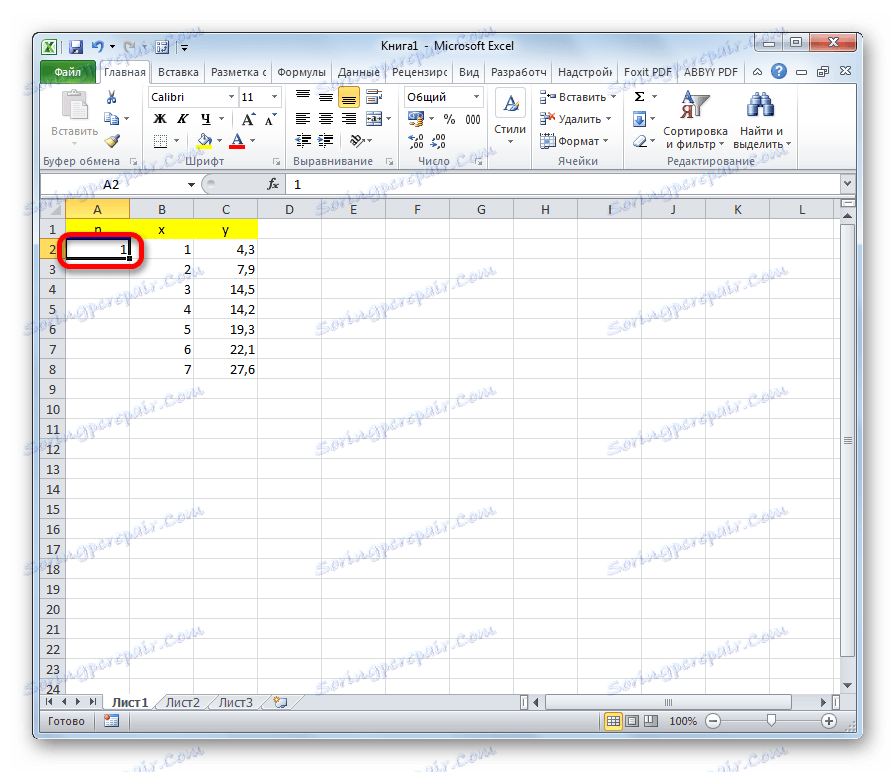
Task: Switch to the Вид tab
Action: pyautogui.click(x=469, y=72)
